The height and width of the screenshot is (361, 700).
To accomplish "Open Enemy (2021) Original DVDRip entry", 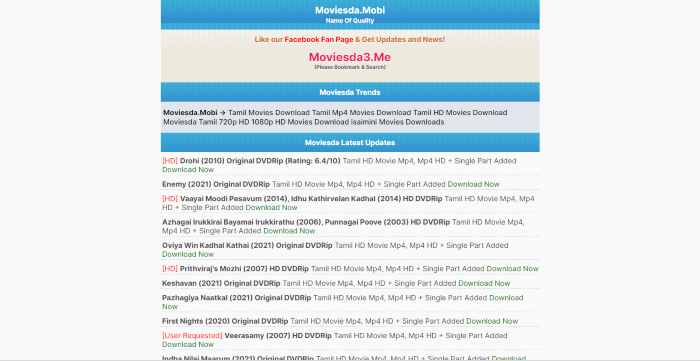I will pos(216,184).
